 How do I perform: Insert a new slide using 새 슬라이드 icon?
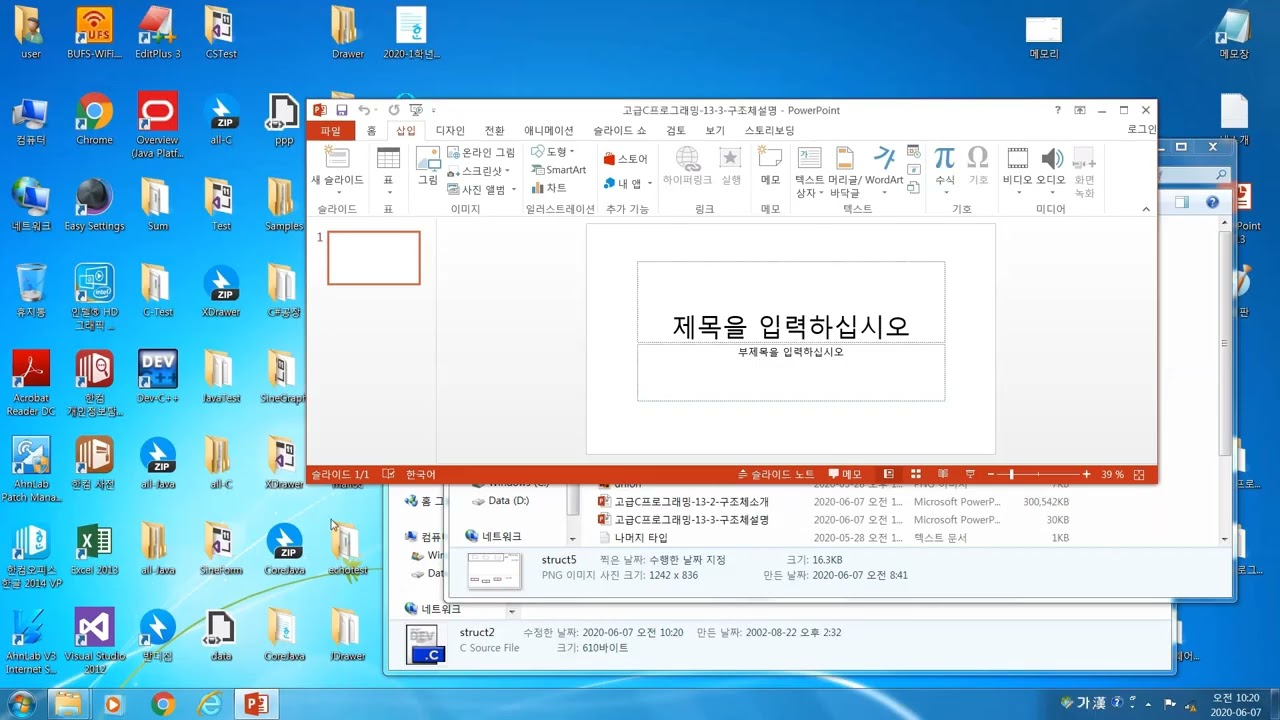[x=337, y=159]
